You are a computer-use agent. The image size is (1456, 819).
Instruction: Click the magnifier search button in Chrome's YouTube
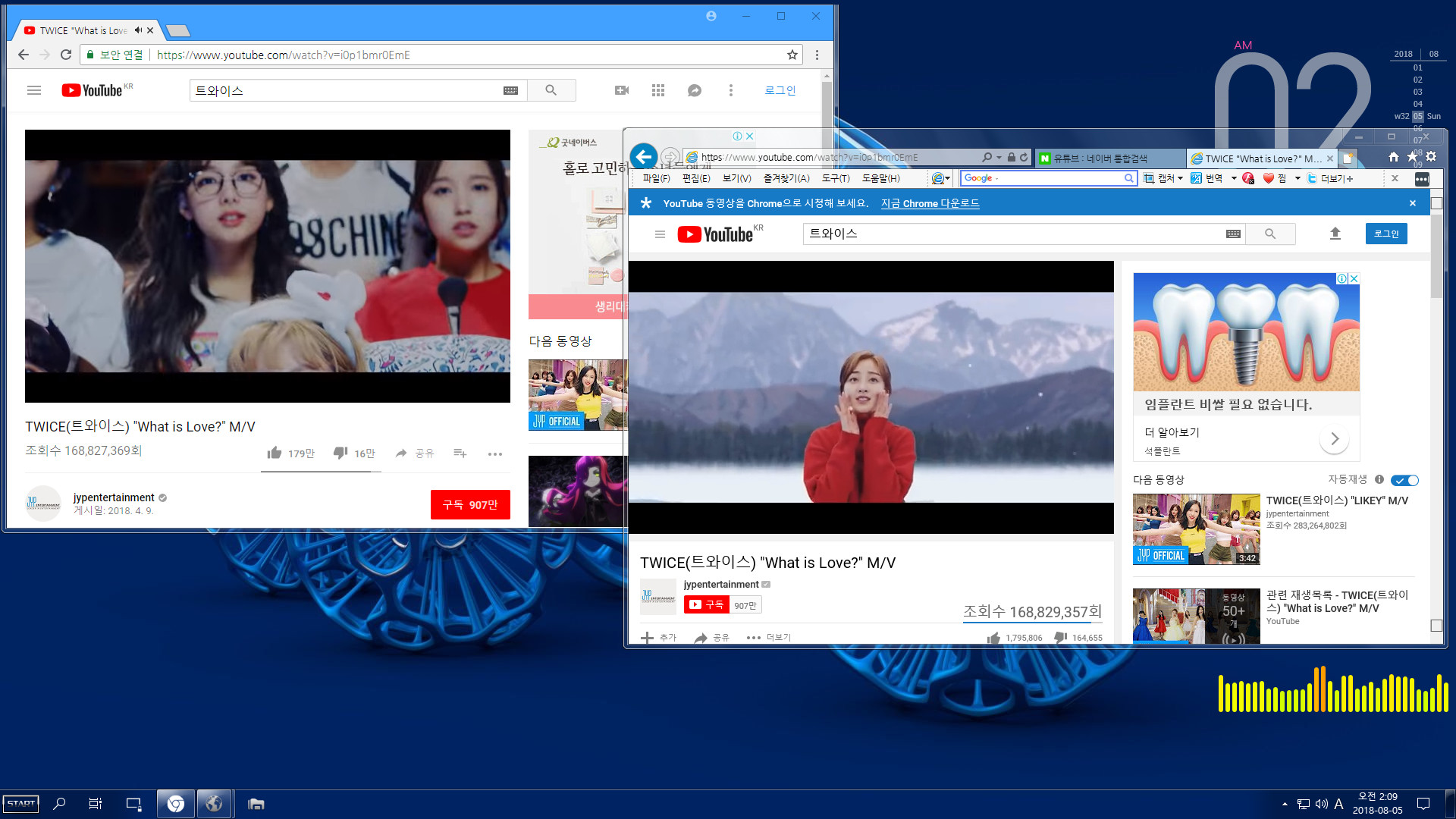[551, 90]
